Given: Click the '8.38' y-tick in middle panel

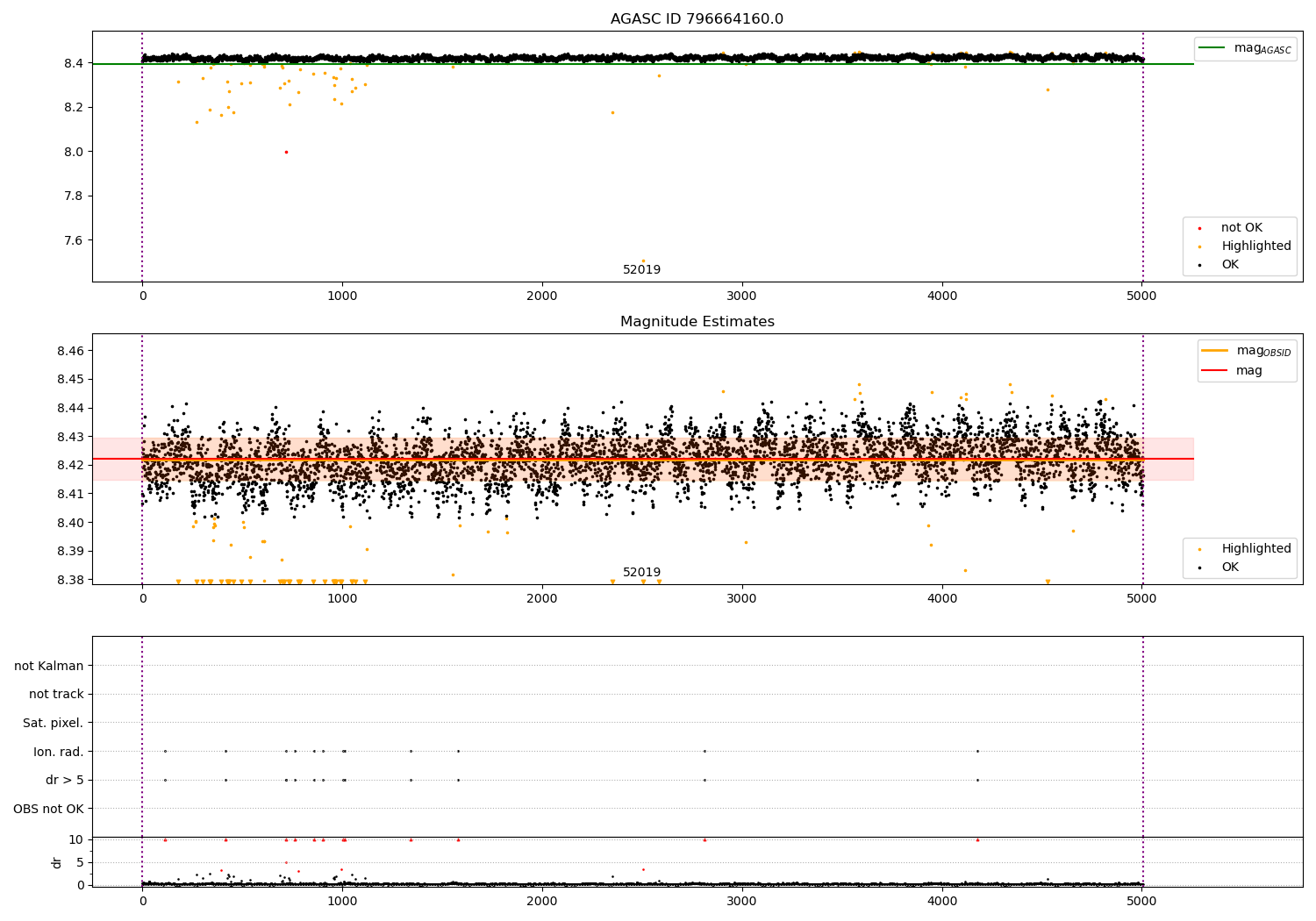Looking at the screenshot, I should click(x=69, y=580).
